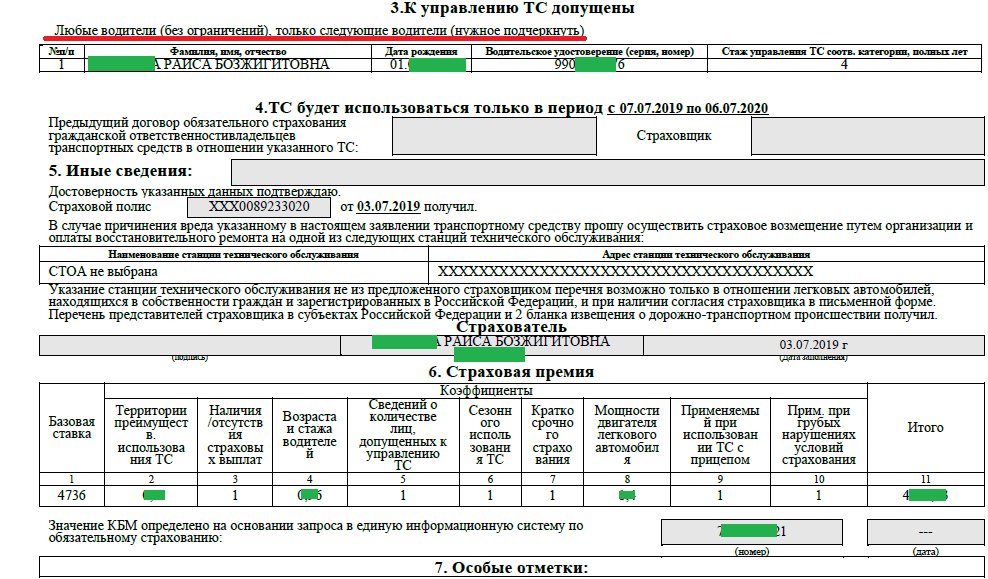Viewport: 988px width, 579px height.
Task: Click the empty signature field above "(подпись)"
Action: [x=190, y=345]
